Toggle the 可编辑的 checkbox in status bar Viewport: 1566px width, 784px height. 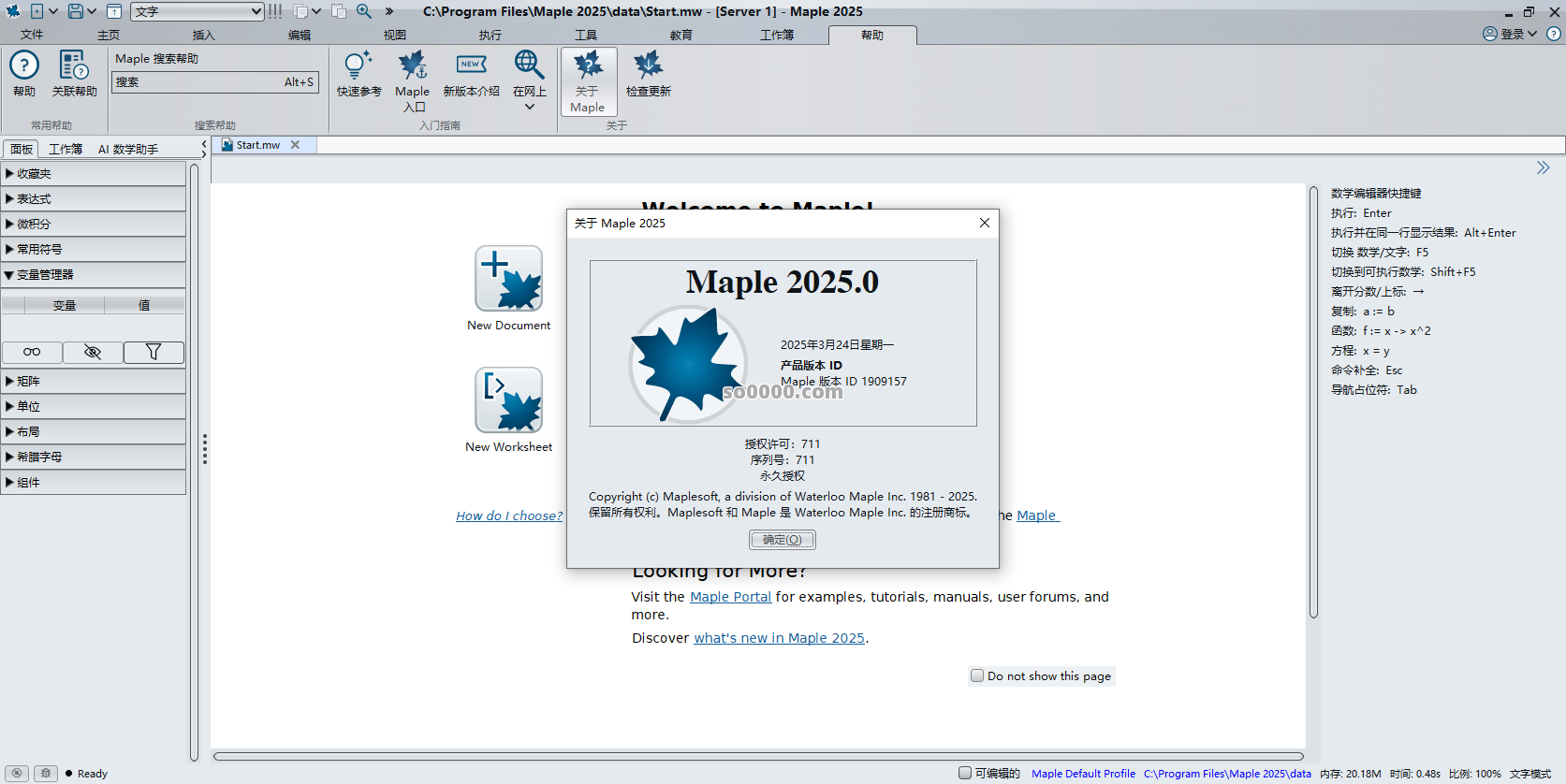tap(965, 773)
